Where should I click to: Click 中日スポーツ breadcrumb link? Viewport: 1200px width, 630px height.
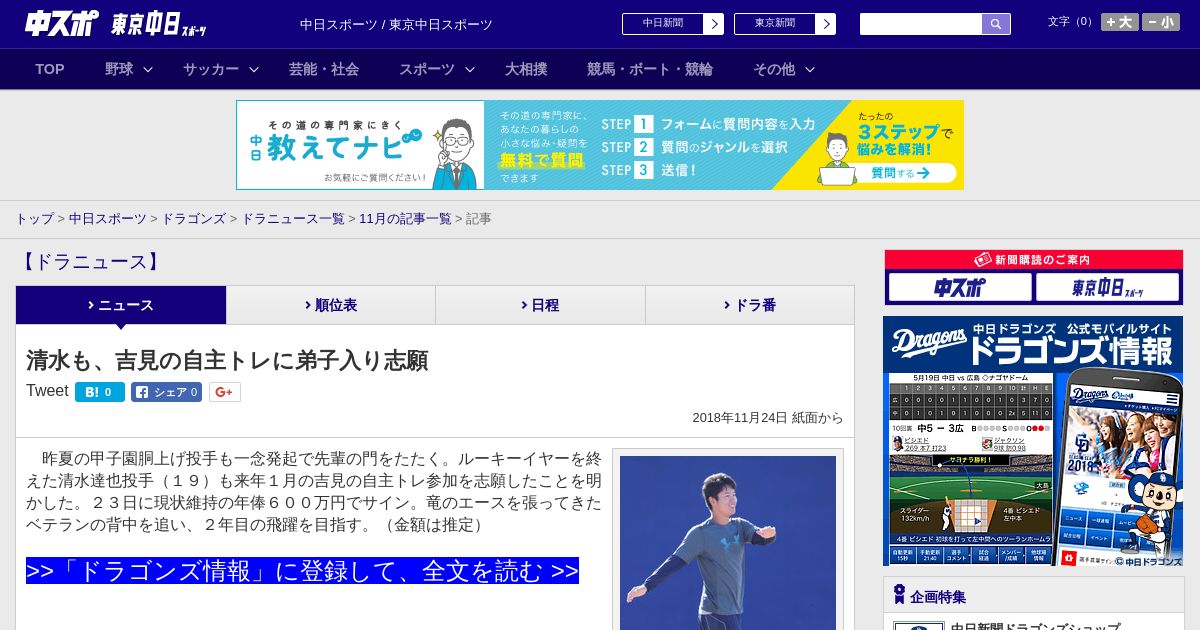tap(108, 218)
